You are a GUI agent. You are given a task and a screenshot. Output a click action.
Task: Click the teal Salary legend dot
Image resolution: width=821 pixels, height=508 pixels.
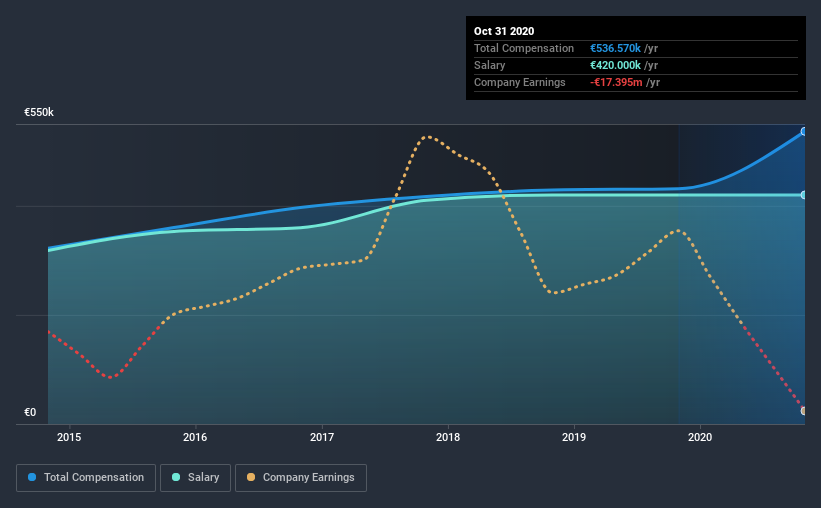pos(176,477)
